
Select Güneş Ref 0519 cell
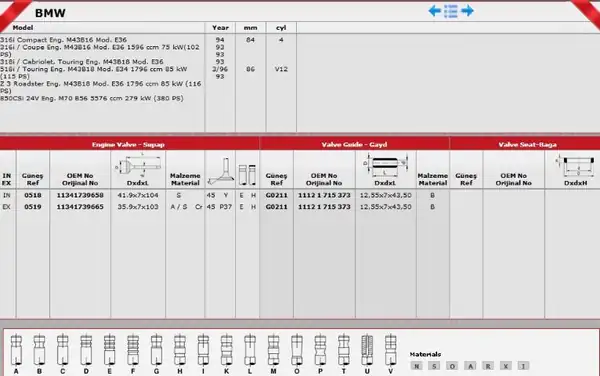pos(33,207)
